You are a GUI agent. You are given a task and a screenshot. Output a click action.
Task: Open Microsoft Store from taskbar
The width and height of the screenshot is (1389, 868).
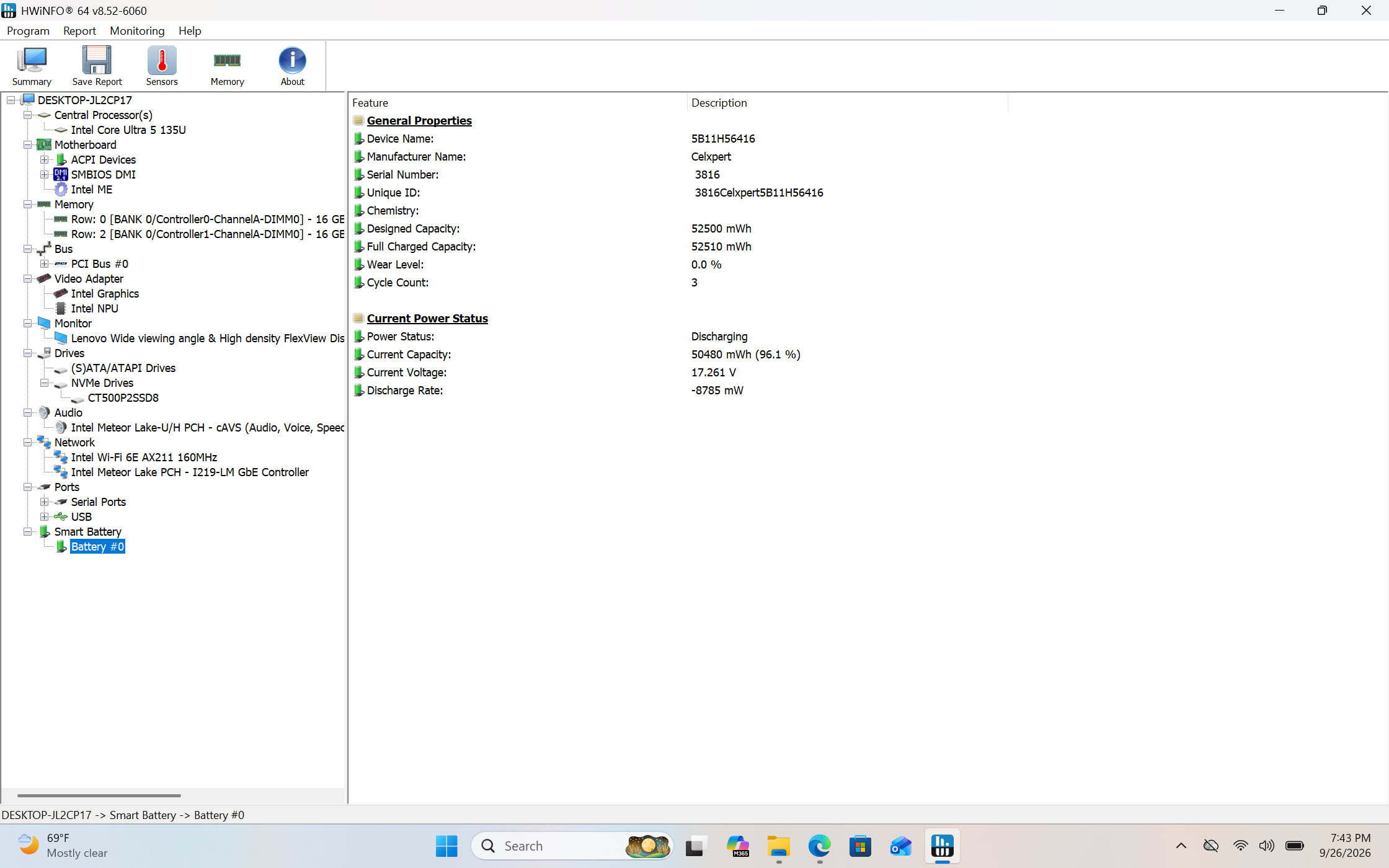click(860, 846)
